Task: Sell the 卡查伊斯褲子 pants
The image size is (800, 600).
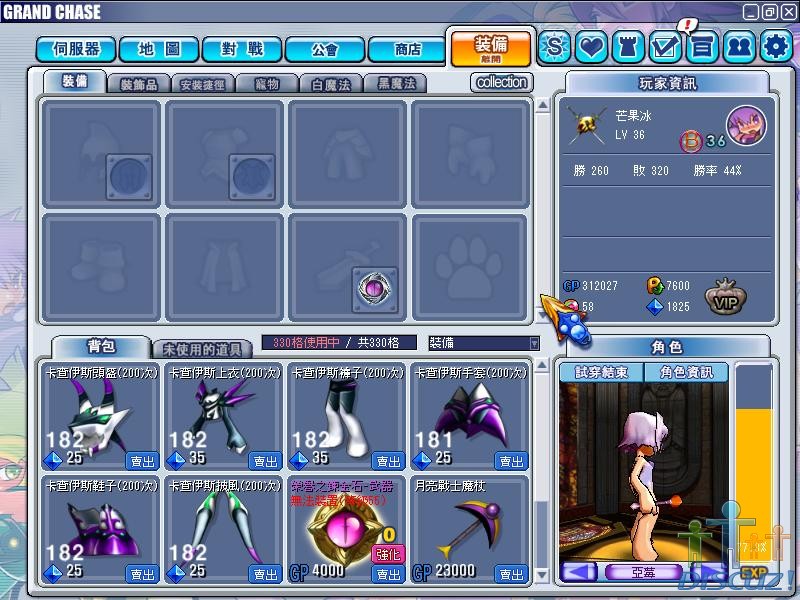Action: click(388, 461)
